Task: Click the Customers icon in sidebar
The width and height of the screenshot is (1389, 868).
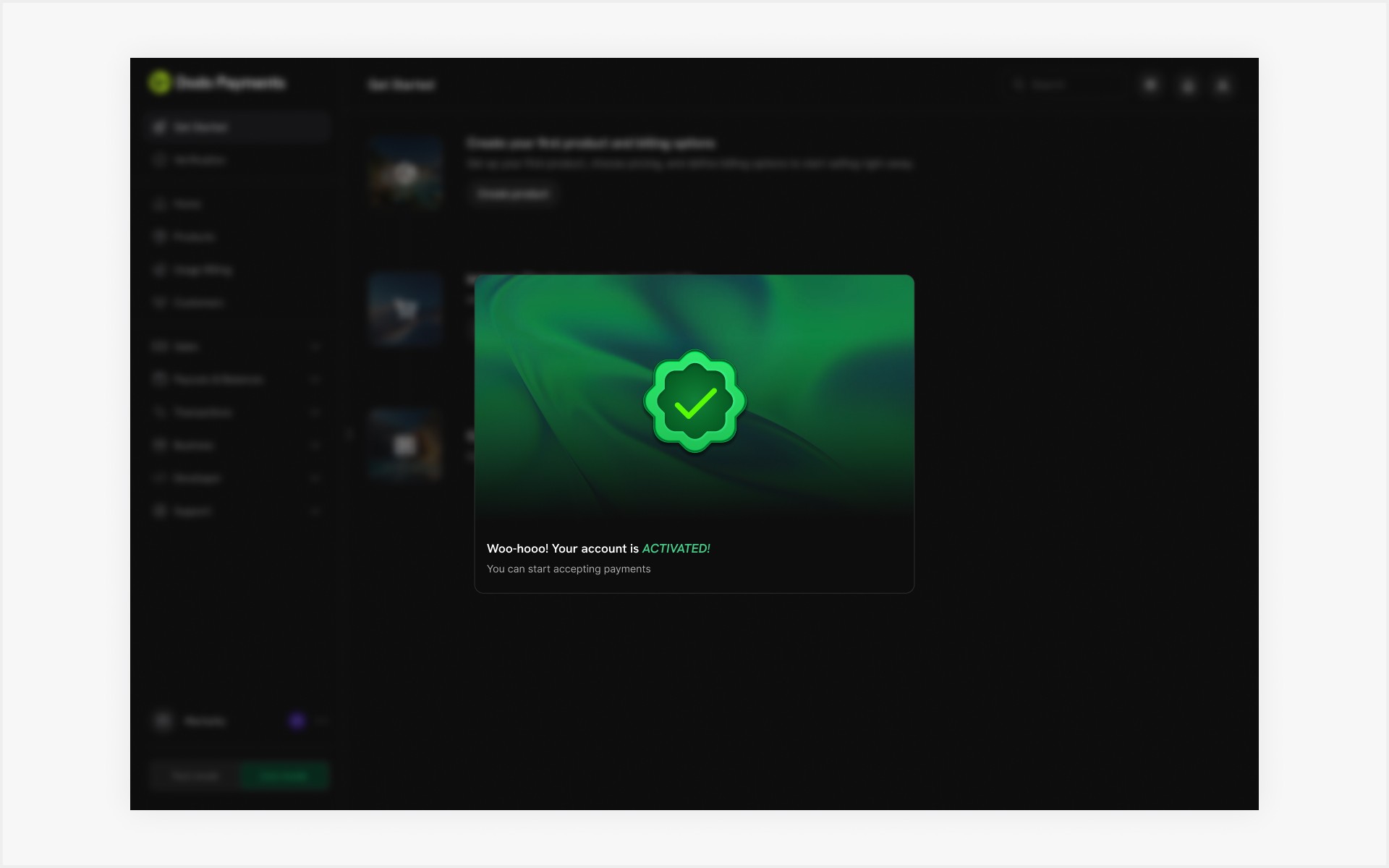Action: coord(160,302)
